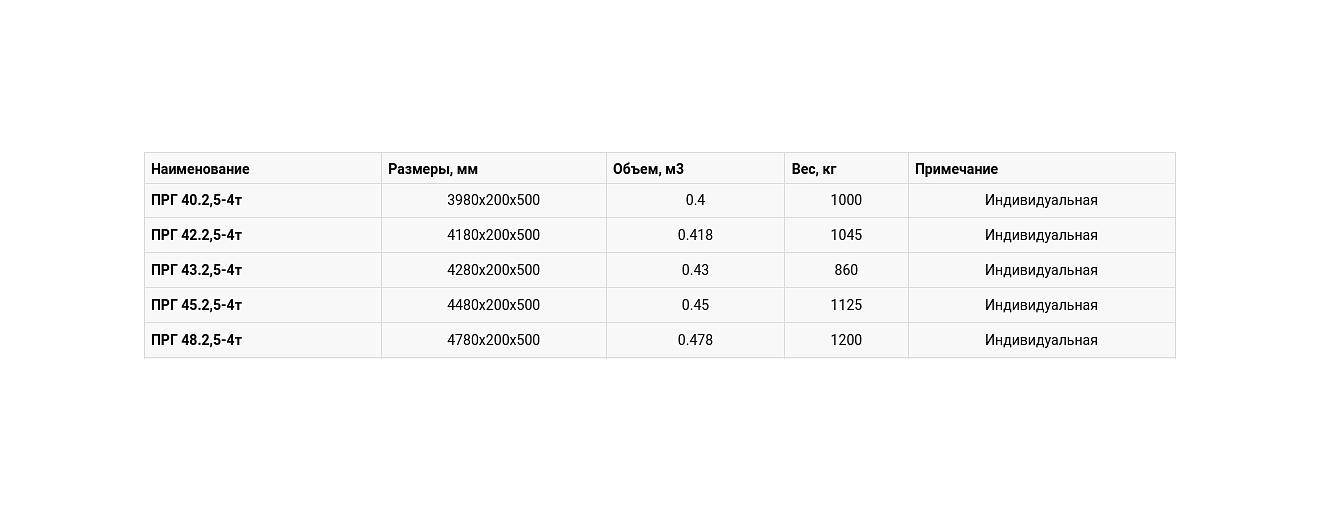Select the ПРГ 45.2,5-4т row name

pyautogui.click(x=197, y=305)
